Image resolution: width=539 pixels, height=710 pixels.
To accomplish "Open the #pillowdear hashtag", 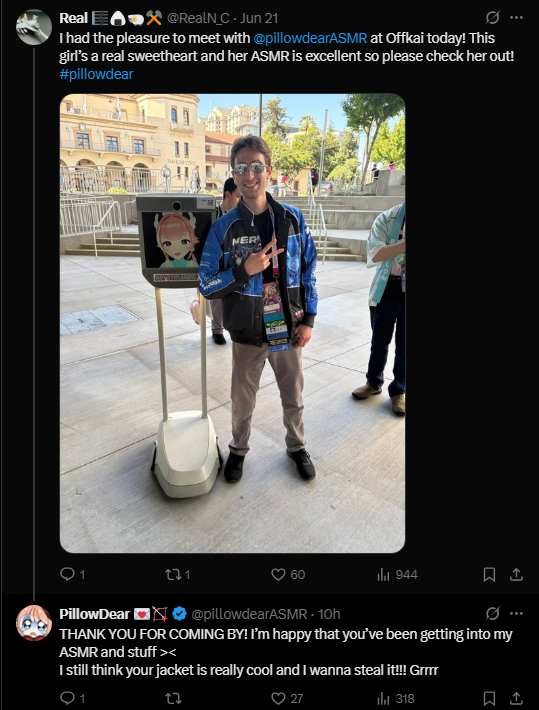I will pos(96,74).
